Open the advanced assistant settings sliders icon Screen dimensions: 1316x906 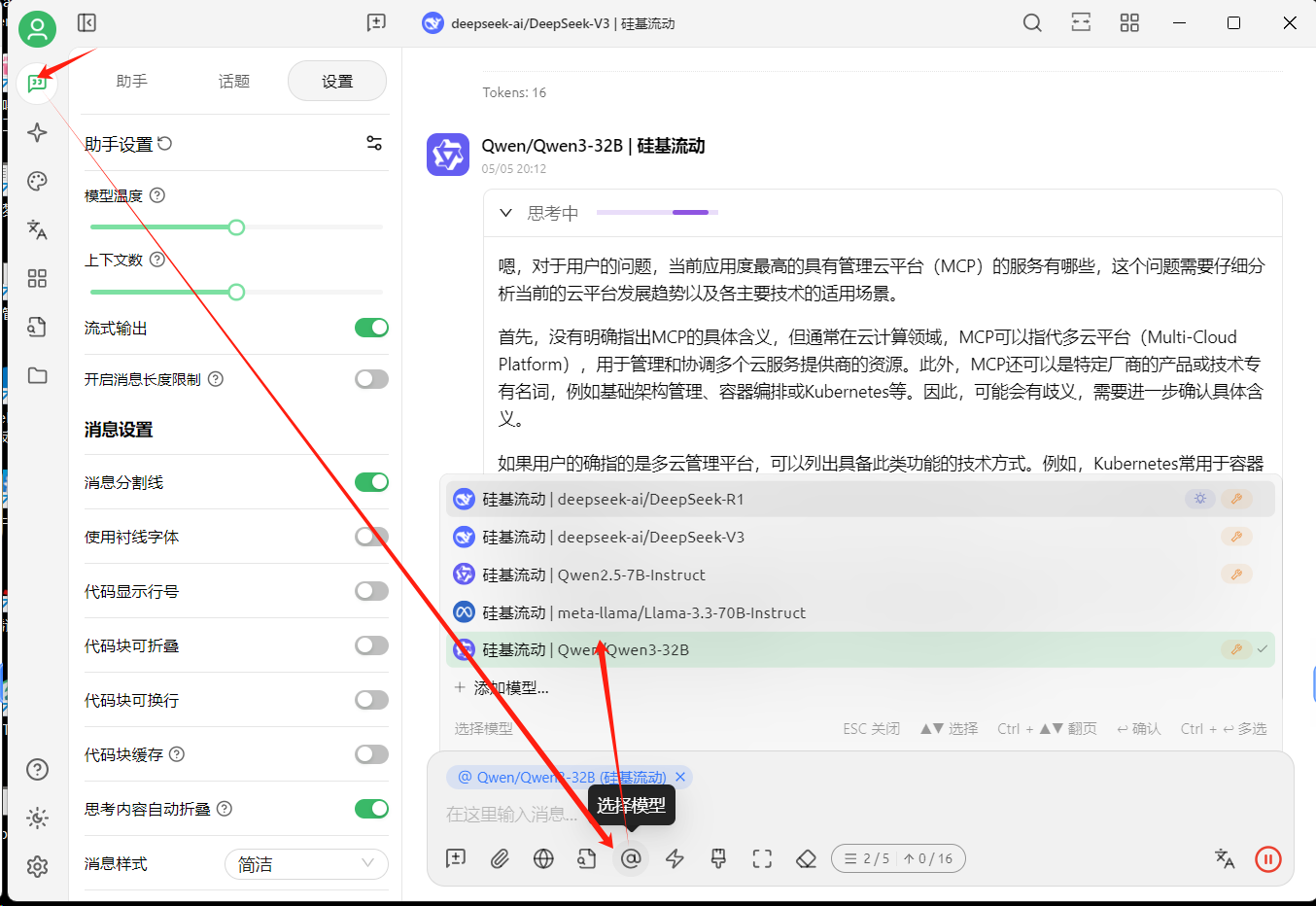coord(374,143)
